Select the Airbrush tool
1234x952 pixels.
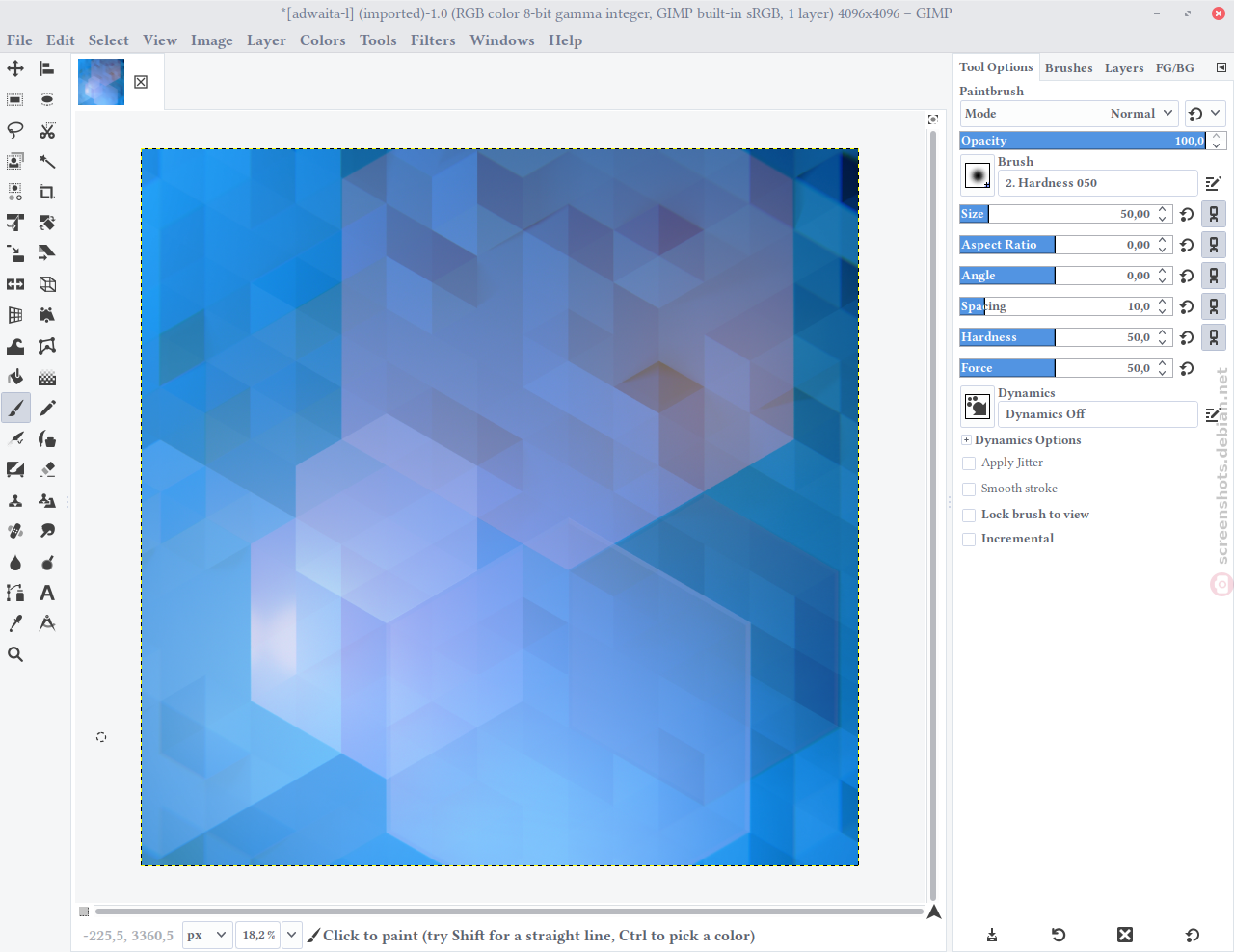coord(15,438)
